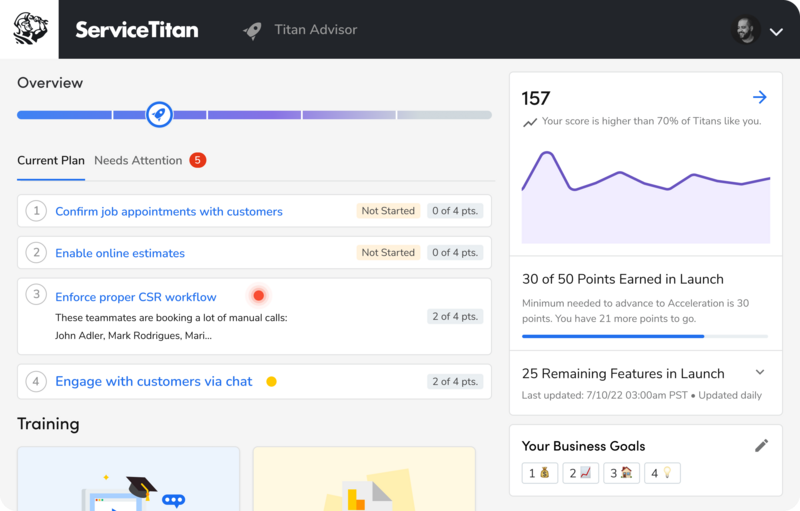Open Confirm job appointments with customers
800x511 pixels.
pyautogui.click(x=169, y=211)
